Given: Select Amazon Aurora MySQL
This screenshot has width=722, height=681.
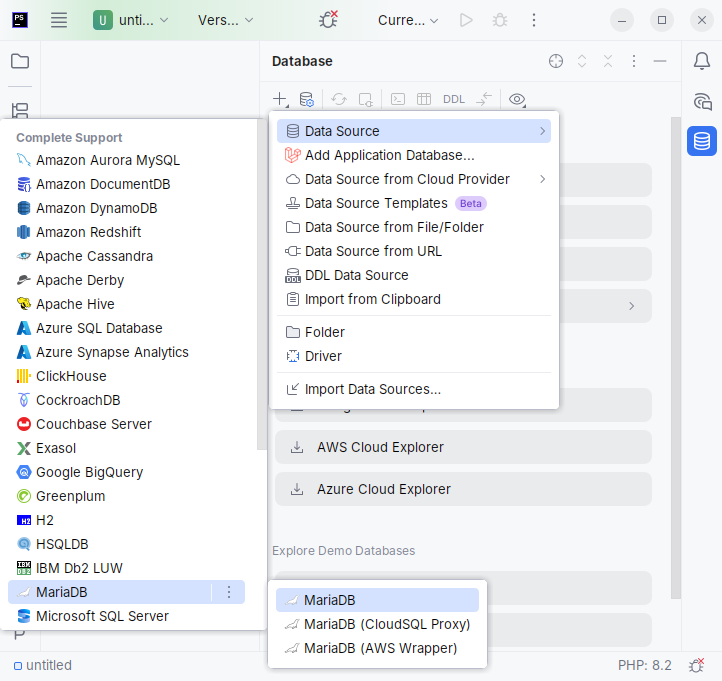Looking at the screenshot, I should (127, 160).
